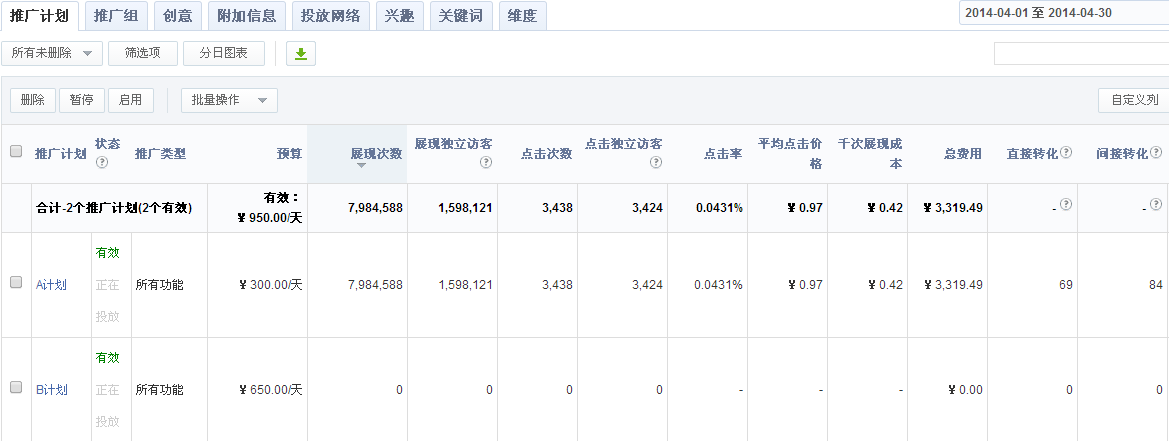The image size is (1169, 441).
Task: Click help icon next to 直接转化 header
Action: [x=1066, y=153]
